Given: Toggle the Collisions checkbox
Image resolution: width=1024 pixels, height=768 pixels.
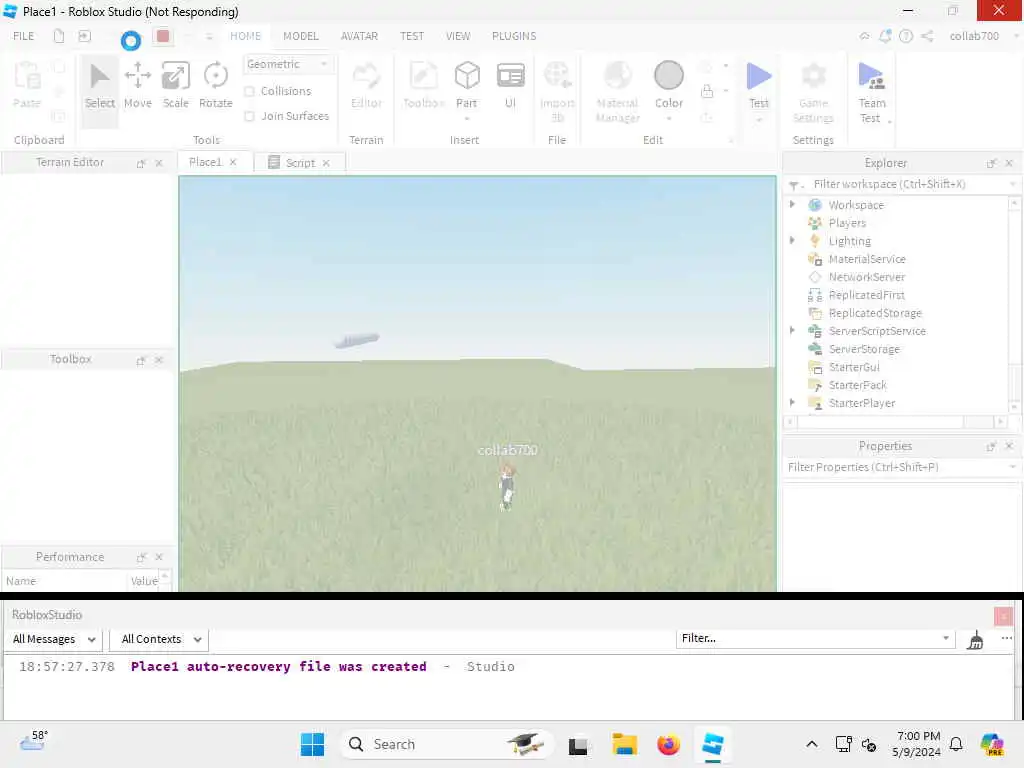Looking at the screenshot, I should point(249,91).
